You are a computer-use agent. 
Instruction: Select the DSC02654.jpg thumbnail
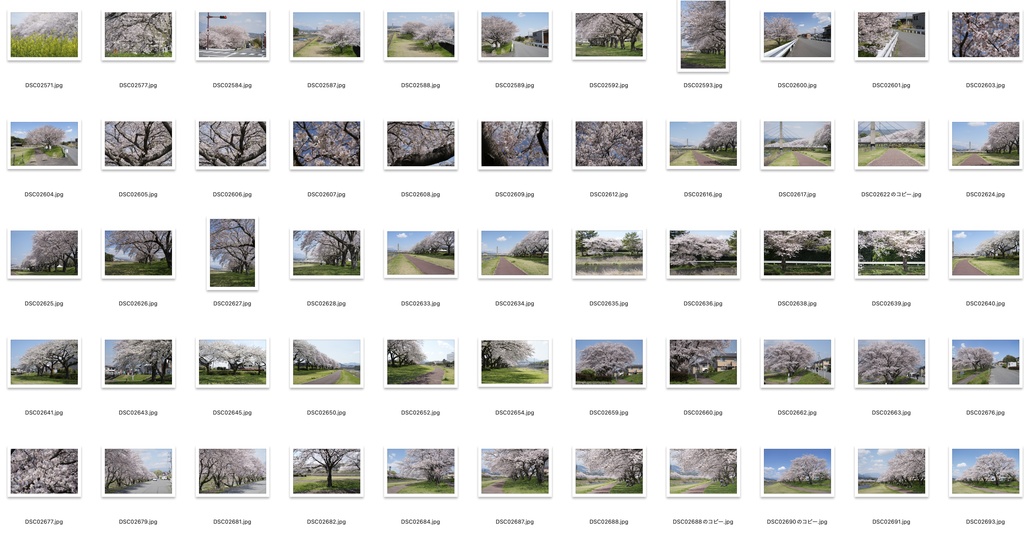pos(515,362)
